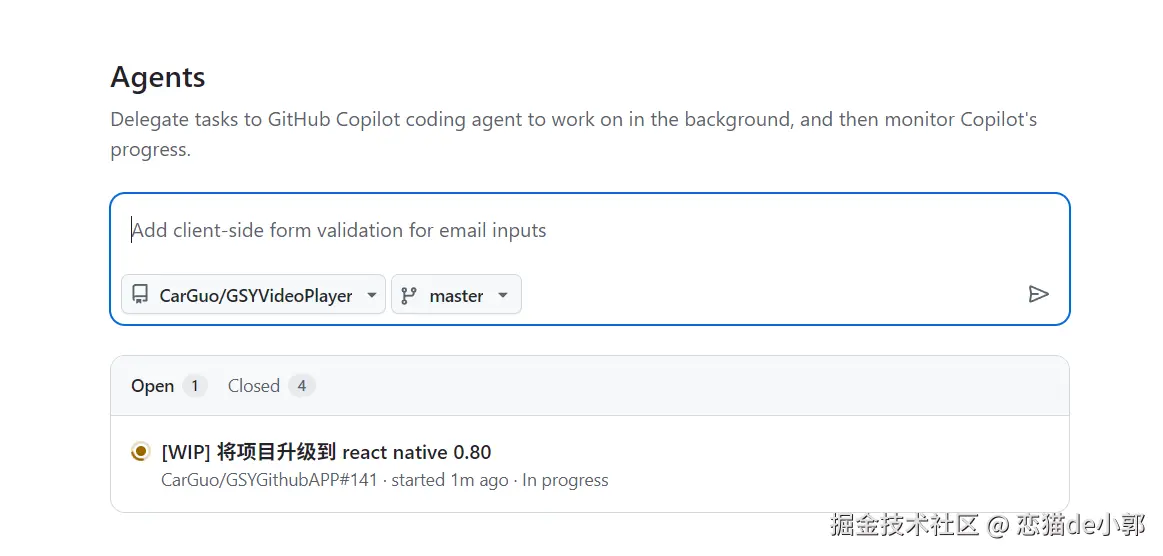This screenshot has width=1163, height=556.
Task: Click the 'In progress' status text
Action: [565, 480]
